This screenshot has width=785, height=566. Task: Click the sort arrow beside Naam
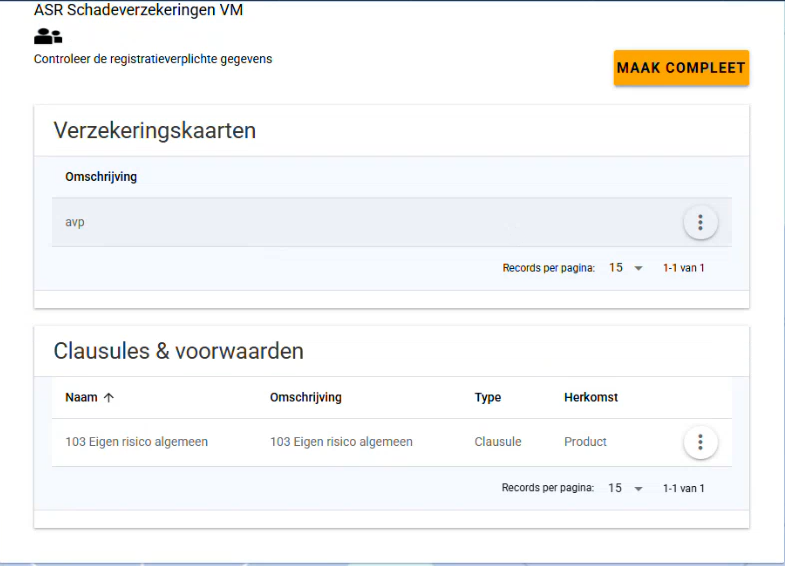(x=109, y=398)
